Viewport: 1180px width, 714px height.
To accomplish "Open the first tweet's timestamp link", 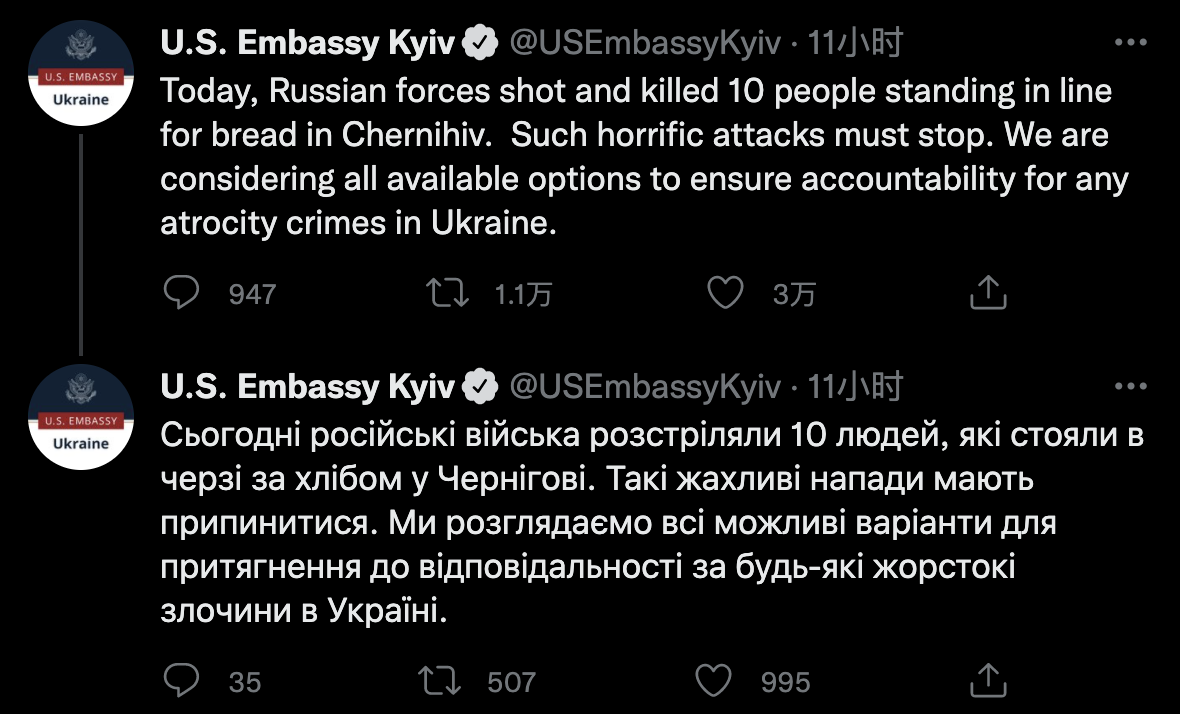I will tap(855, 43).
